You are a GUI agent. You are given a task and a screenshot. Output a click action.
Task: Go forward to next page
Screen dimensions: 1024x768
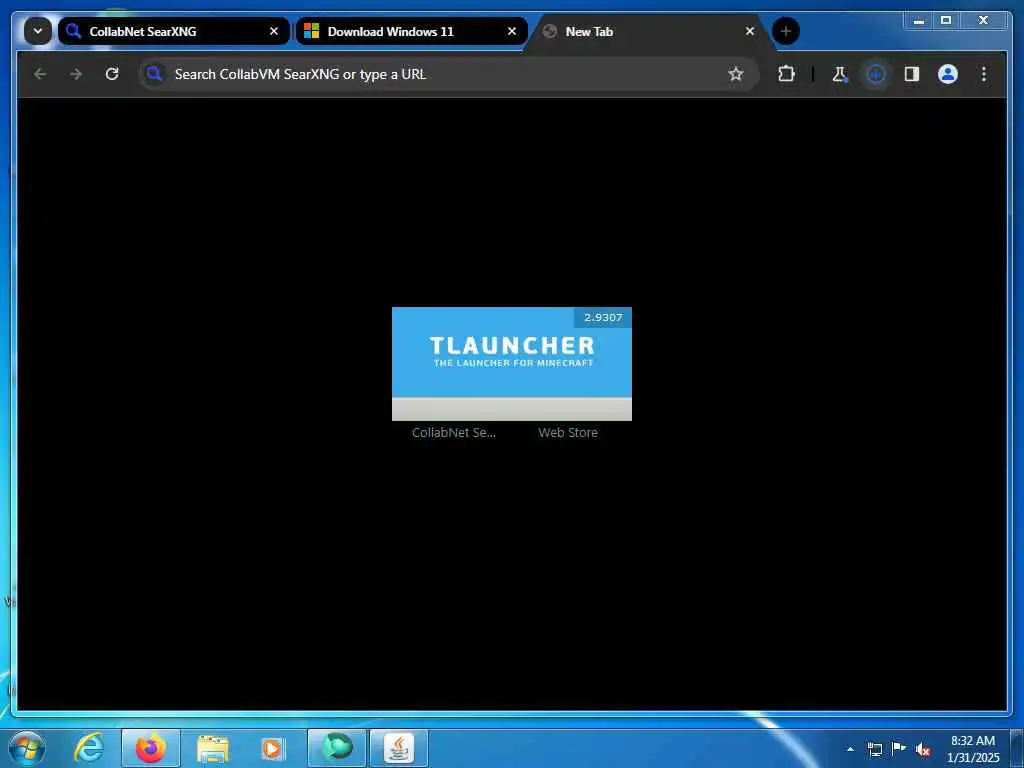pyautogui.click(x=76, y=74)
